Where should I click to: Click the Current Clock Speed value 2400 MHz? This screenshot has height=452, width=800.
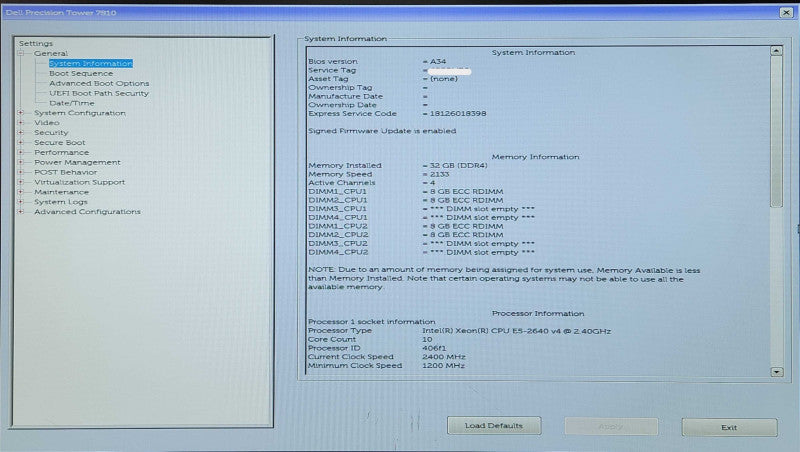point(443,357)
